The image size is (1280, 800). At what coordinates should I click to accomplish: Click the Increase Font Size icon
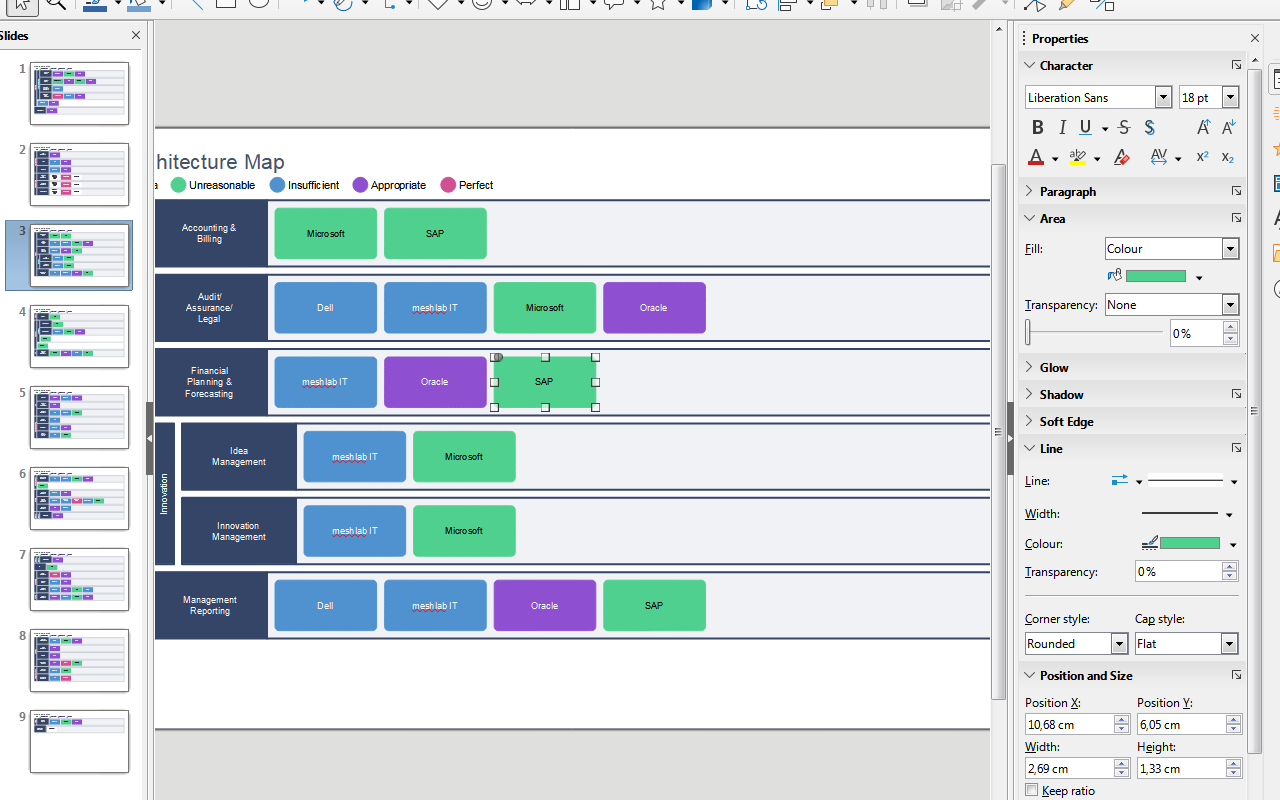(x=1203, y=128)
